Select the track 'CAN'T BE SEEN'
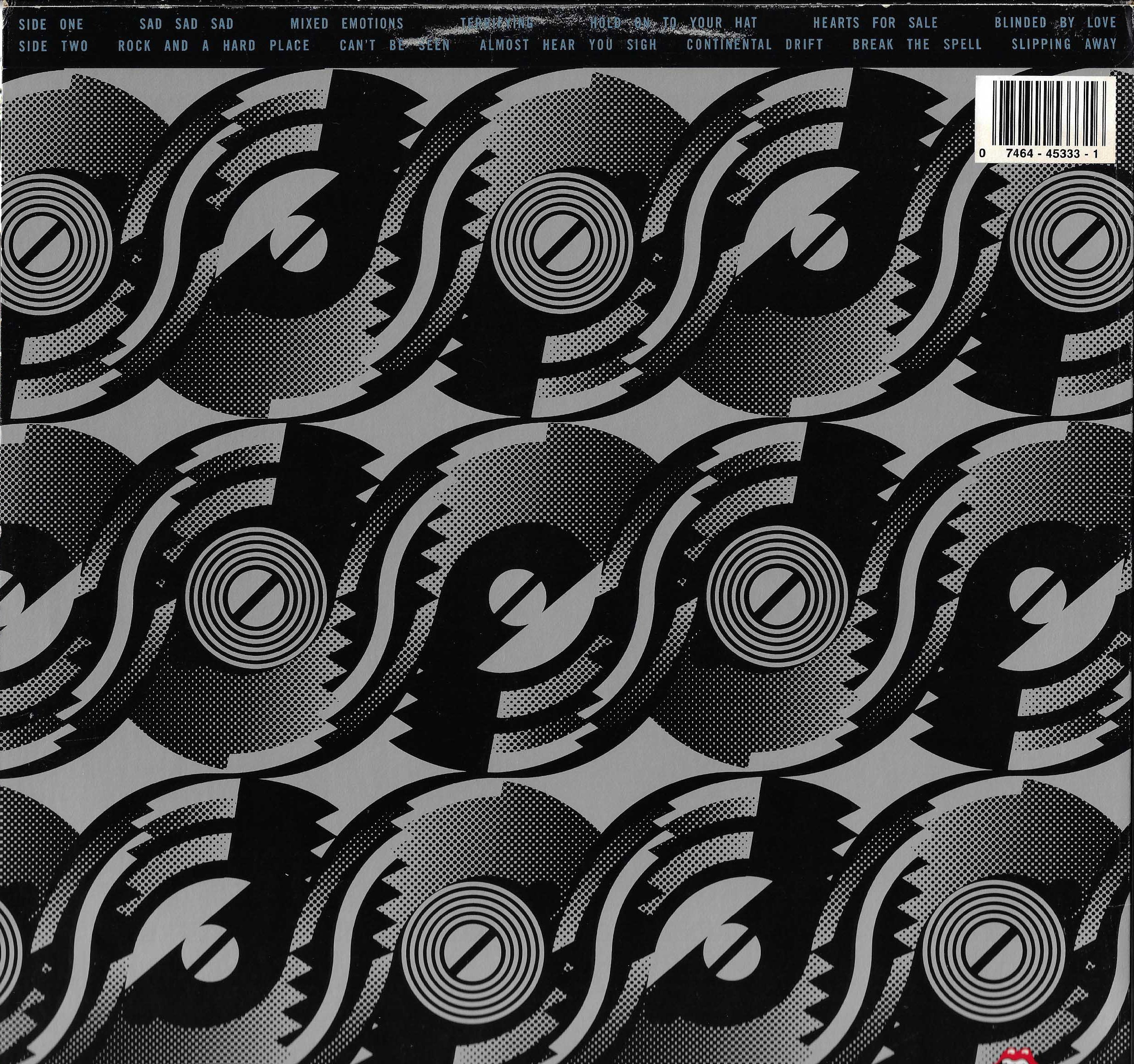The image size is (1134, 1064). 395,45
